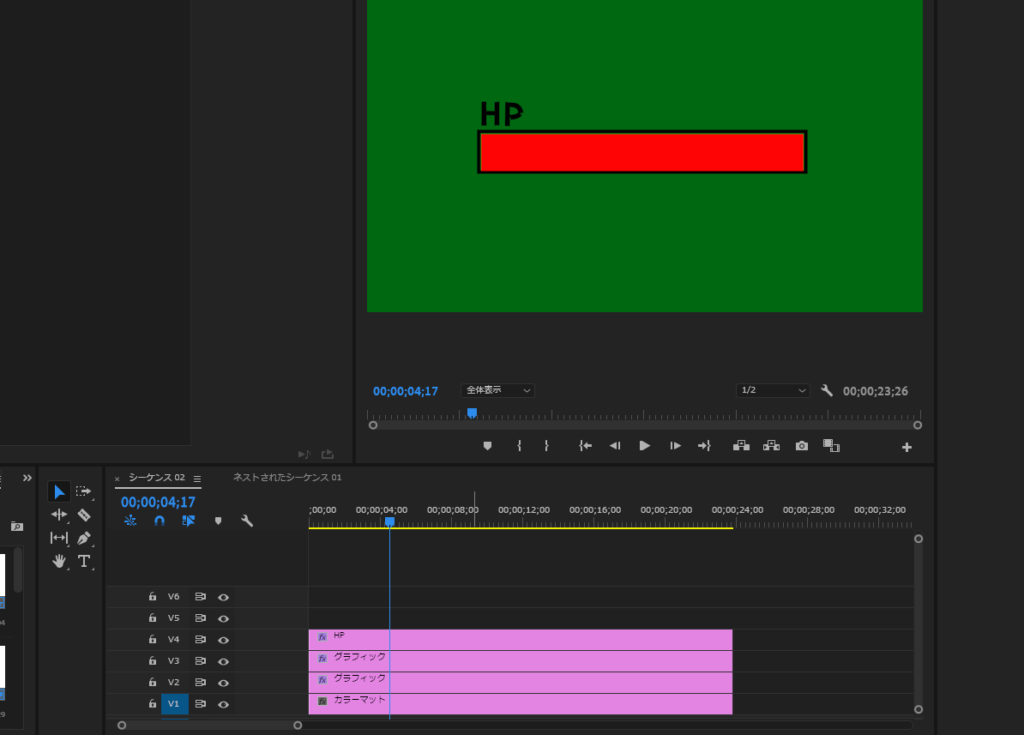Activate the Track Select Forward tool
Screen dimensions: 1024x735
pyautogui.click(x=84, y=491)
